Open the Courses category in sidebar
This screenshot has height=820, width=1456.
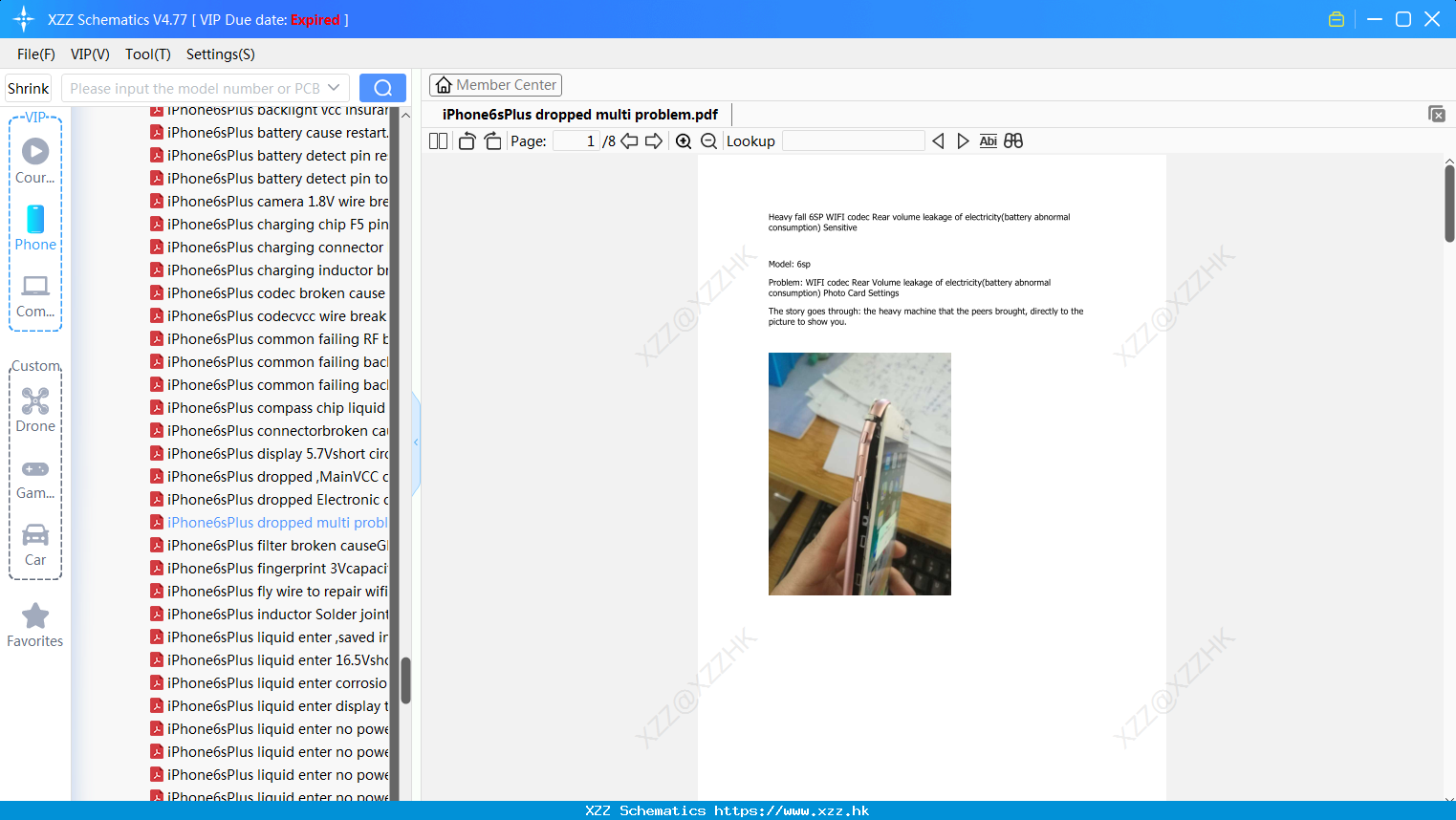35,162
